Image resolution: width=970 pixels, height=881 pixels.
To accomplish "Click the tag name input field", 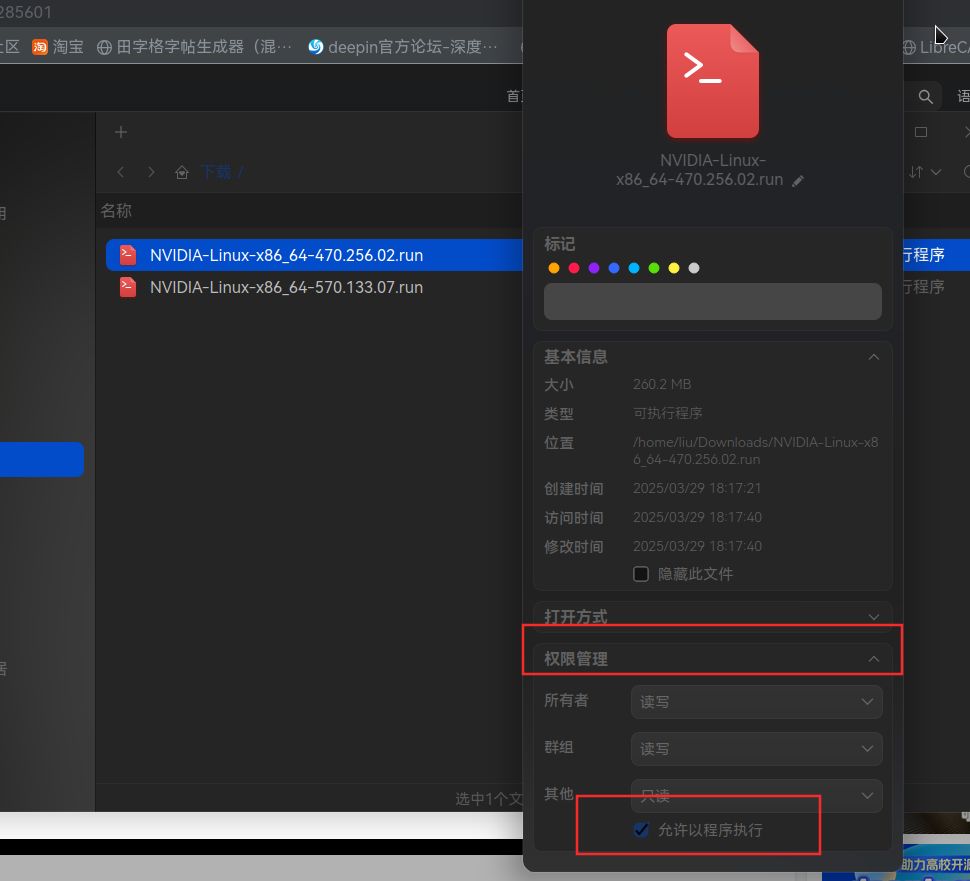I will point(713,301).
